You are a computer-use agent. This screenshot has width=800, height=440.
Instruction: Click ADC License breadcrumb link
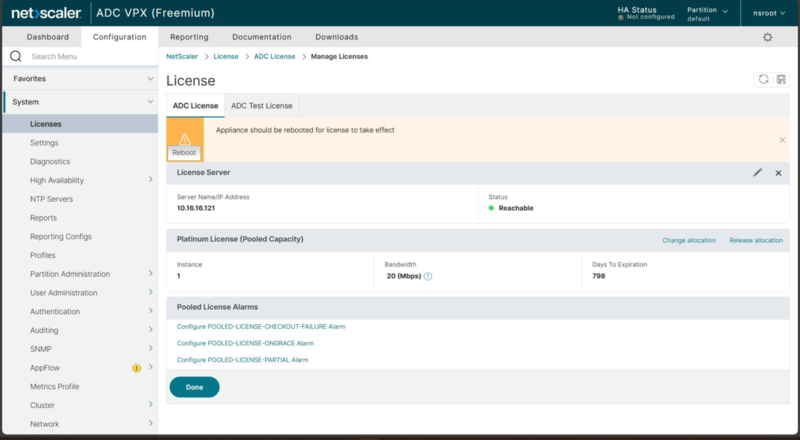(x=274, y=57)
